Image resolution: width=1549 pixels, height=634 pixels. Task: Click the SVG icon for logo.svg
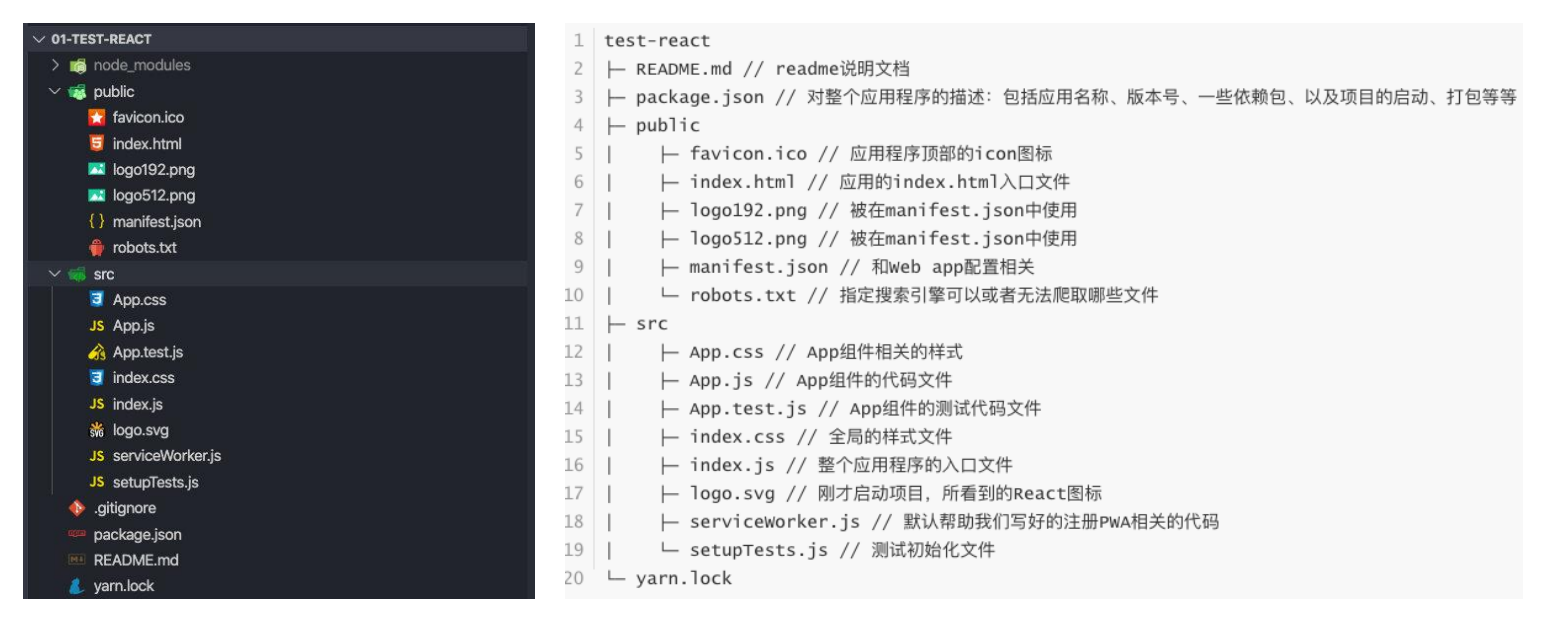(x=97, y=430)
